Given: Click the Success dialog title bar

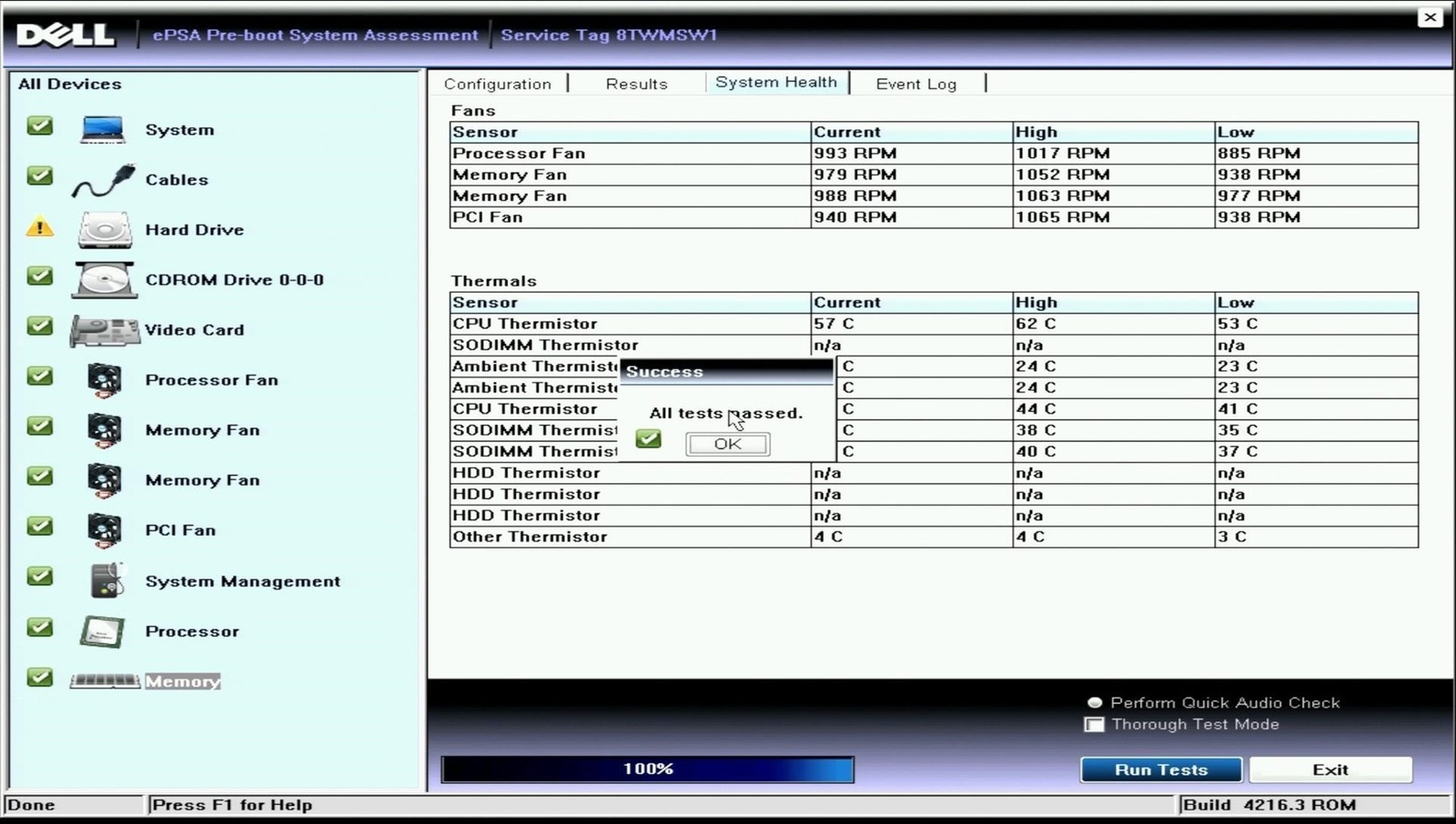Looking at the screenshot, I should coord(726,371).
